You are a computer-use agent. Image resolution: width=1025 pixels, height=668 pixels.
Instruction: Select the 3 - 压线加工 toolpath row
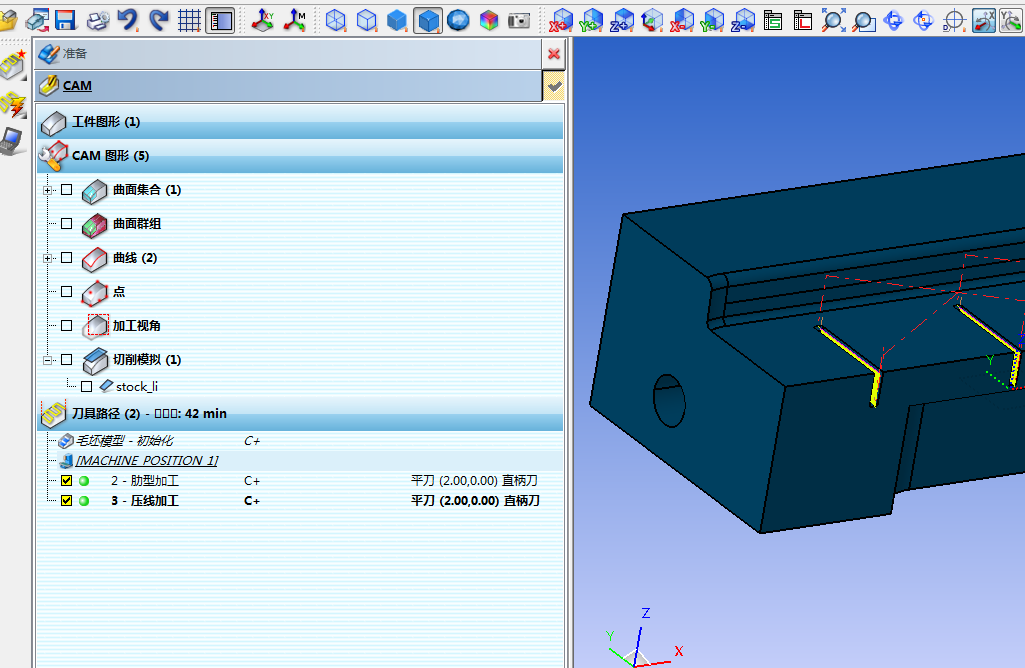(144, 501)
